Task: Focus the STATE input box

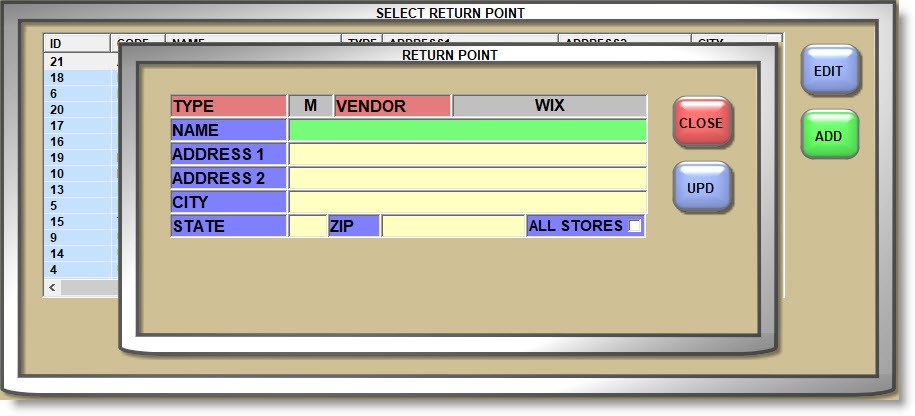Action: point(307,226)
